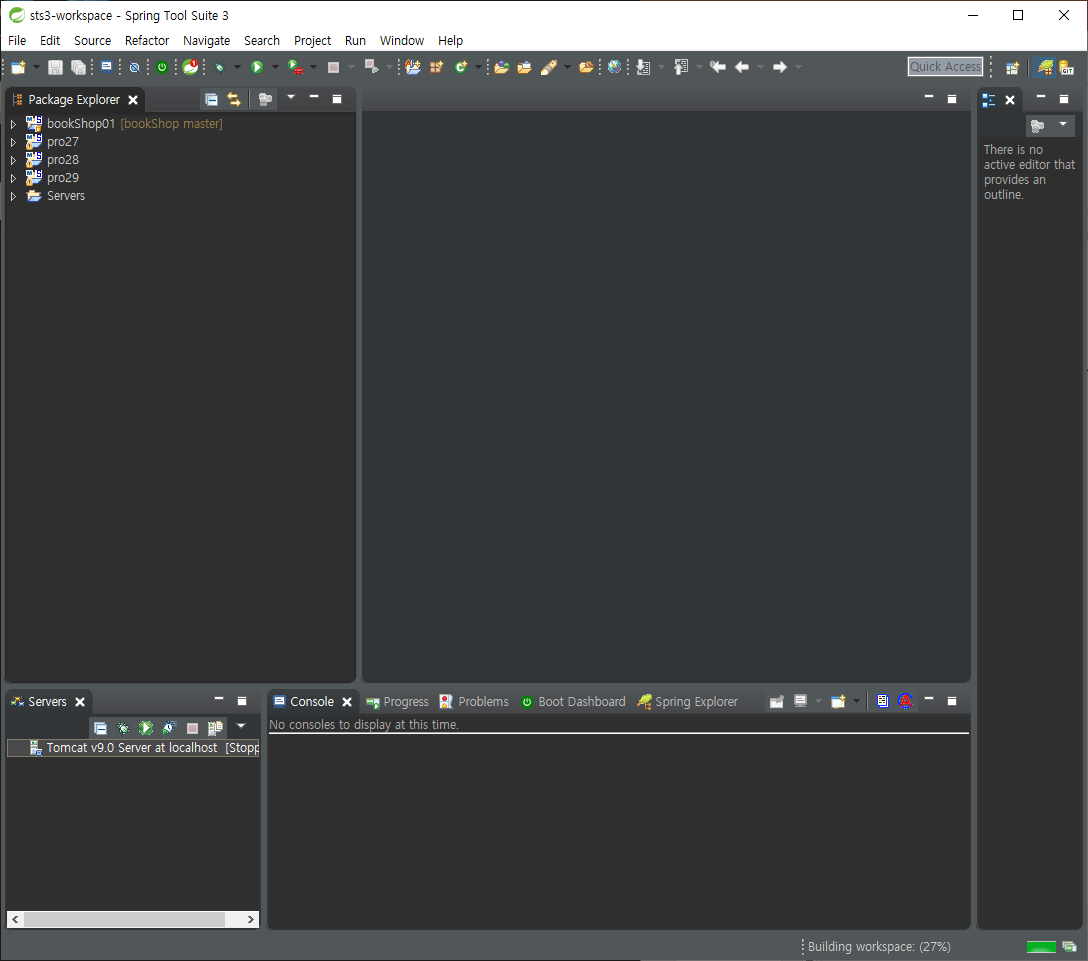Switch to the Spring Explorer tab

[688, 702]
